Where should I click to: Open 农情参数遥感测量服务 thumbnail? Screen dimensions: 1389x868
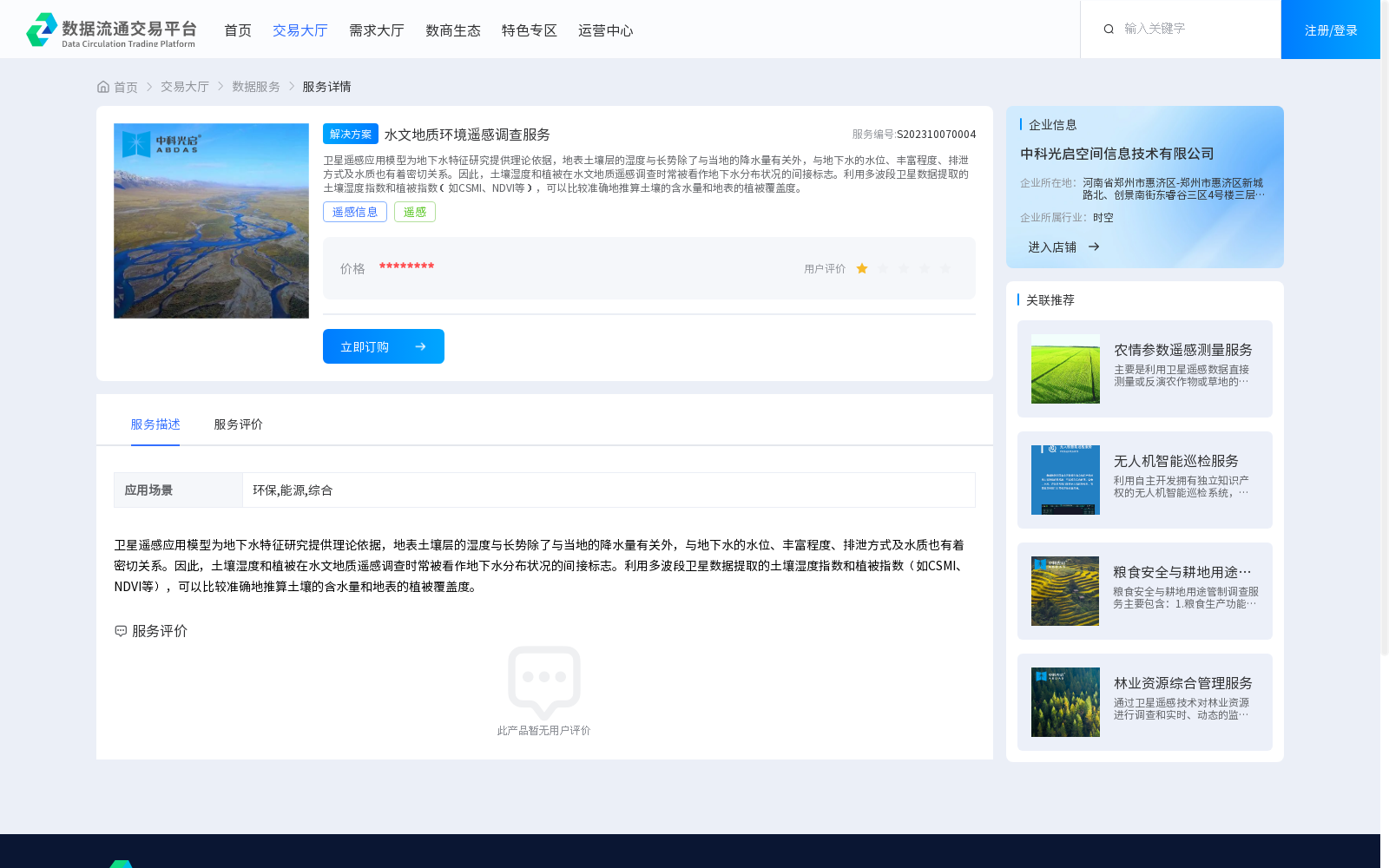coord(1065,369)
